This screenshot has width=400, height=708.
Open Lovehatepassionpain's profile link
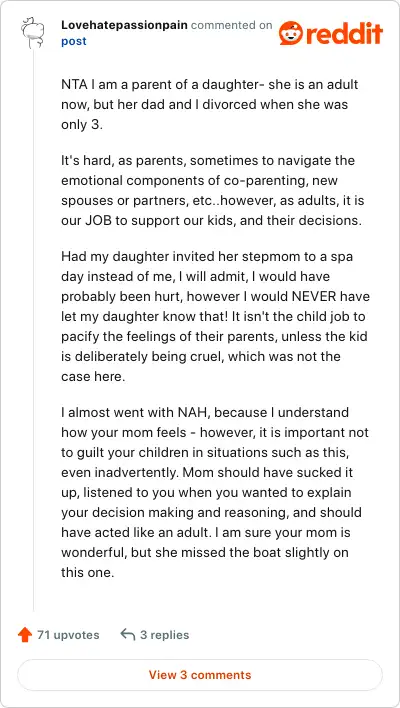point(124,25)
